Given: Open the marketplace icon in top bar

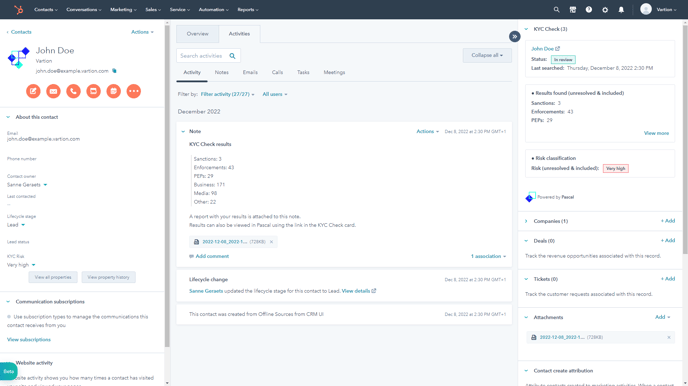Looking at the screenshot, I should pyautogui.click(x=573, y=10).
